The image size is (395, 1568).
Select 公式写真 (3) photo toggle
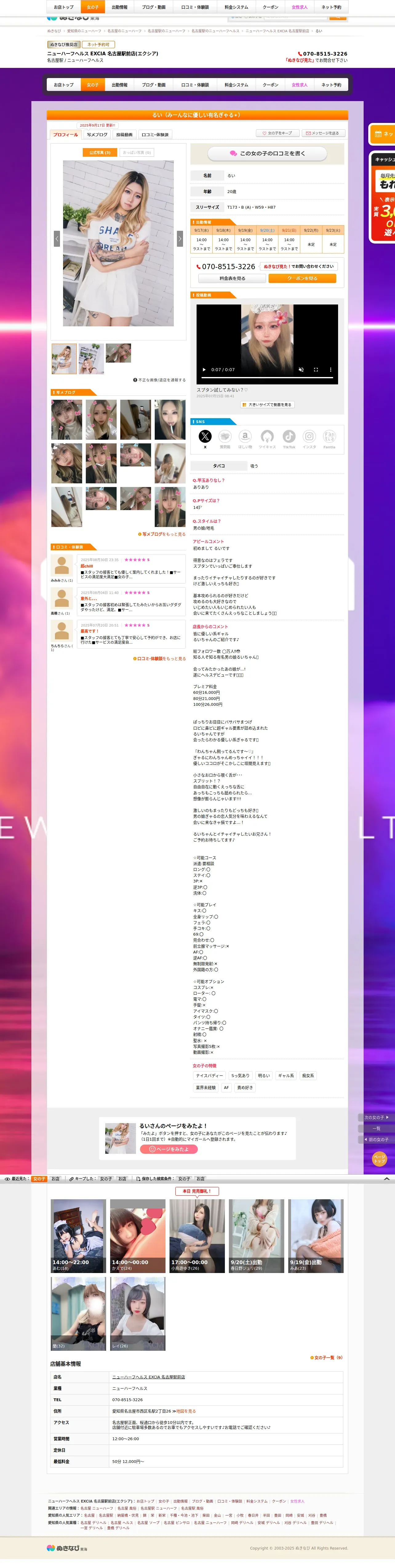pos(99,153)
